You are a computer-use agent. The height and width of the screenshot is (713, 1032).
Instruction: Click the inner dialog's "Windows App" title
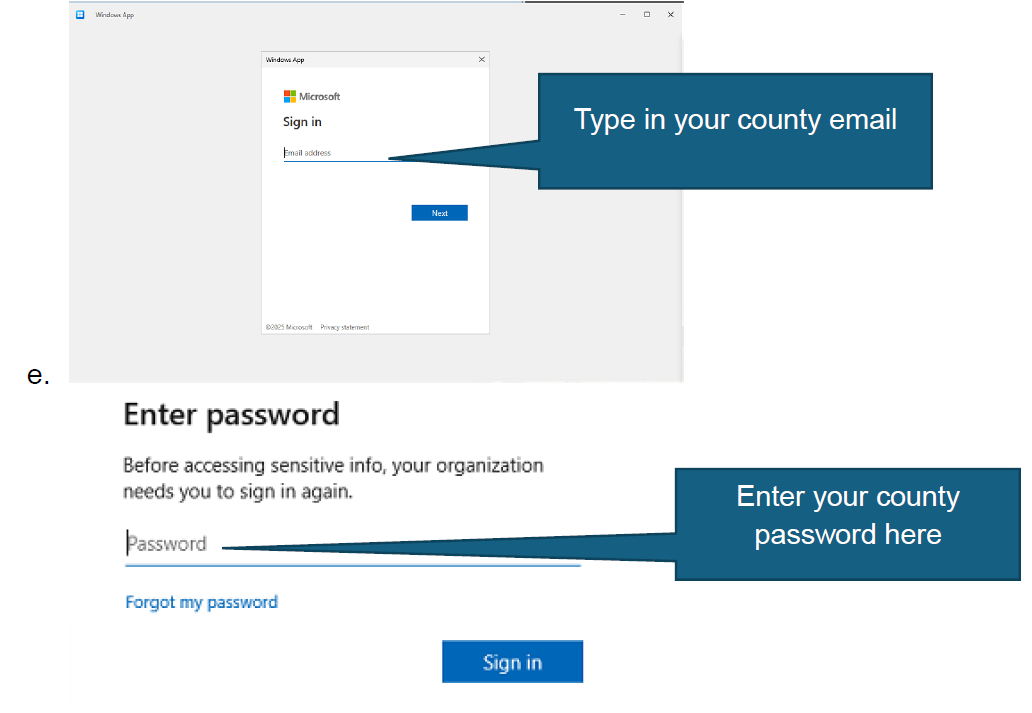[285, 60]
